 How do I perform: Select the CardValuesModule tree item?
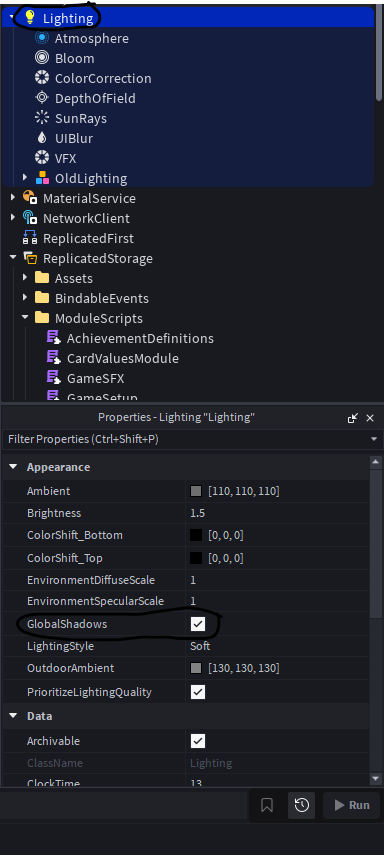[x=113, y=358]
